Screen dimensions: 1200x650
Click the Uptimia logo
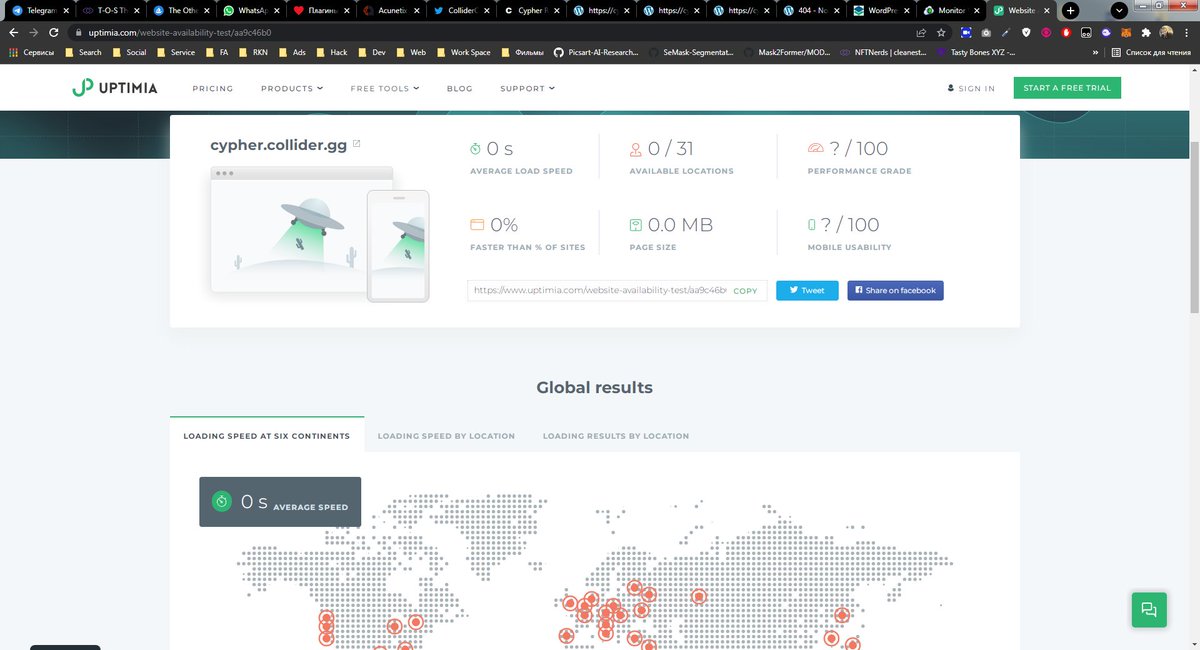[x=114, y=88]
